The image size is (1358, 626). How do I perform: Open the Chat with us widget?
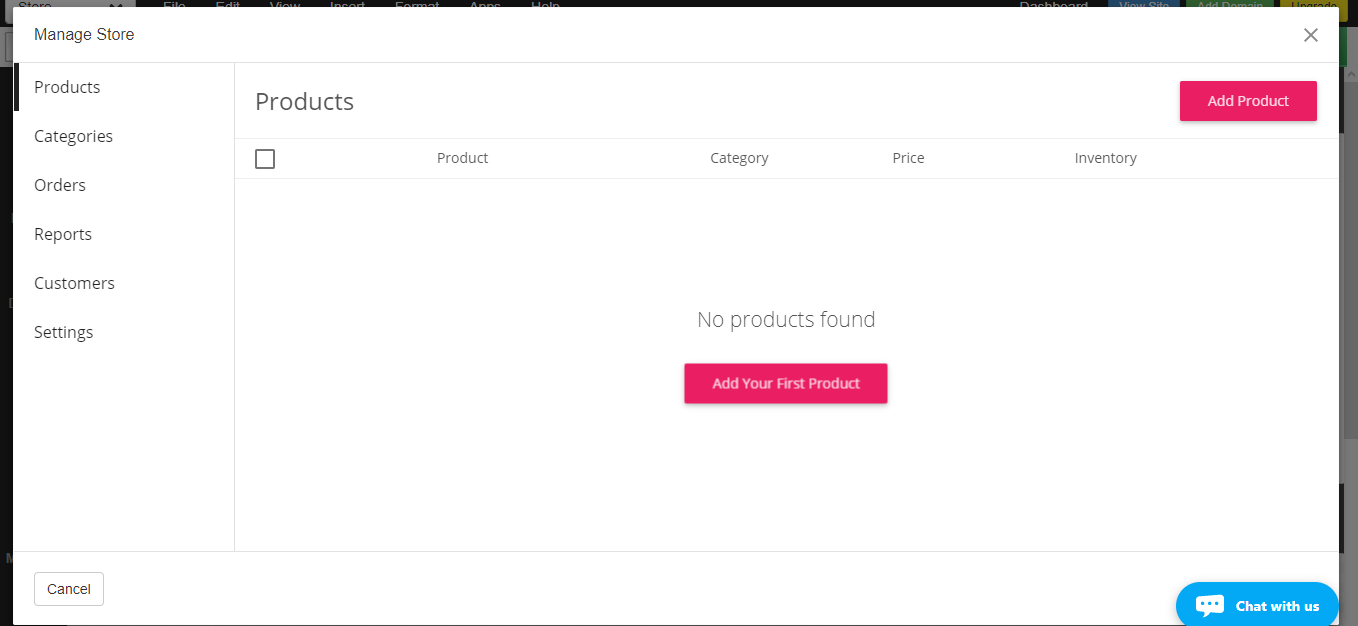click(x=1257, y=605)
